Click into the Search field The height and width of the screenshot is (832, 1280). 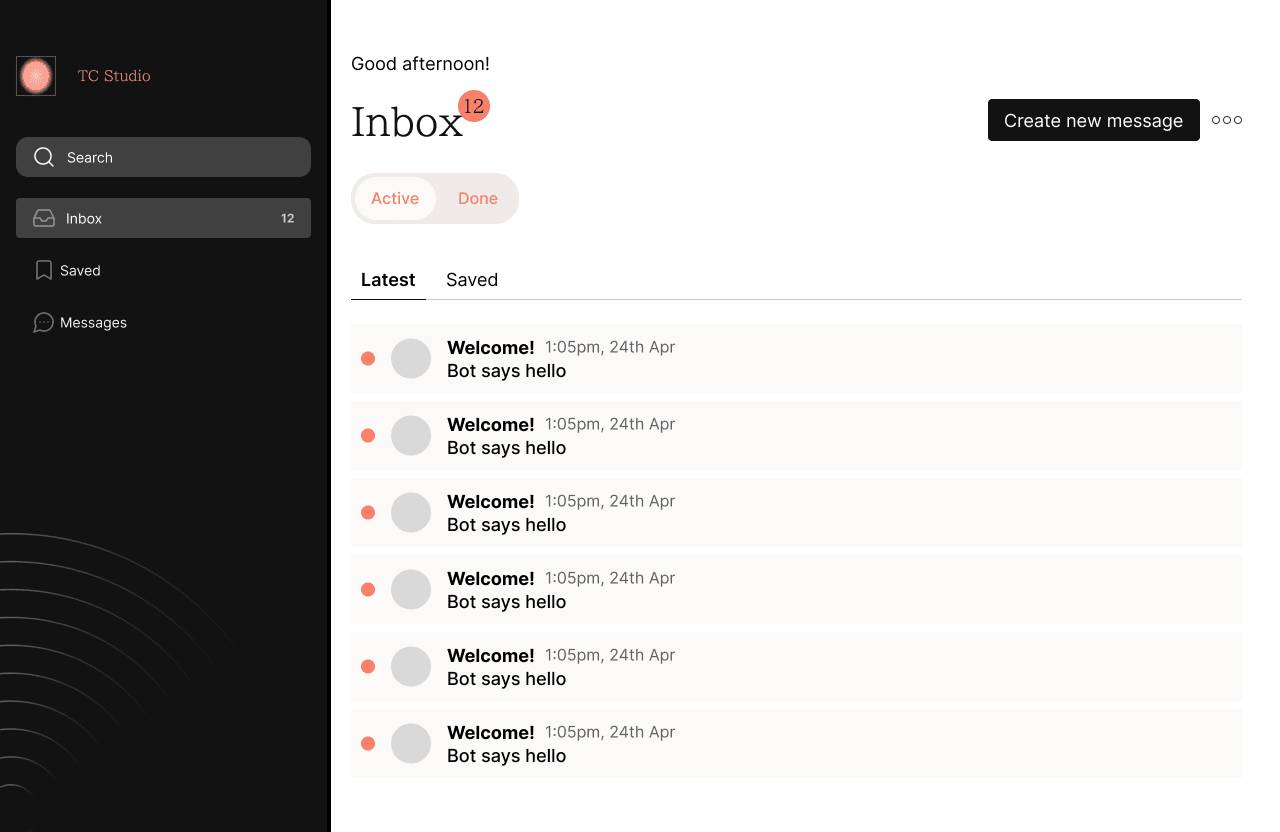pos(163,157)
